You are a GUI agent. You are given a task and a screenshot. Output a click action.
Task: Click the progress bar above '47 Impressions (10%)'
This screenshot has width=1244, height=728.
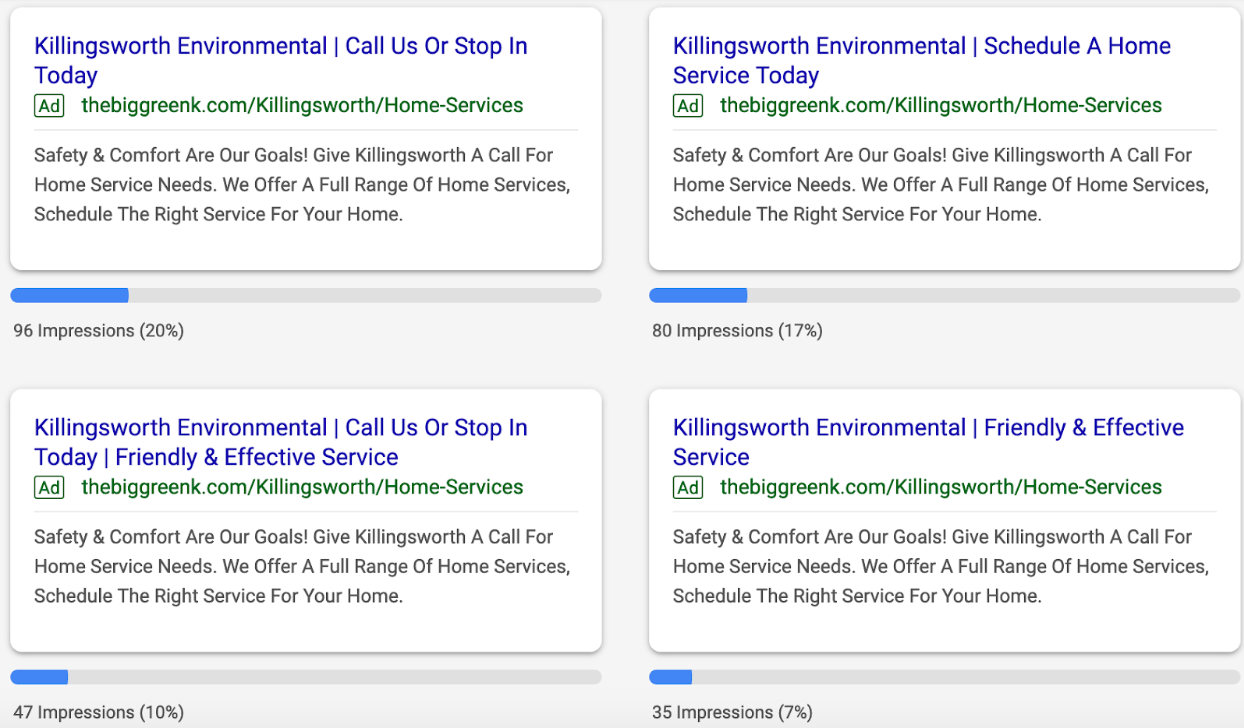[x=306, y=677]
